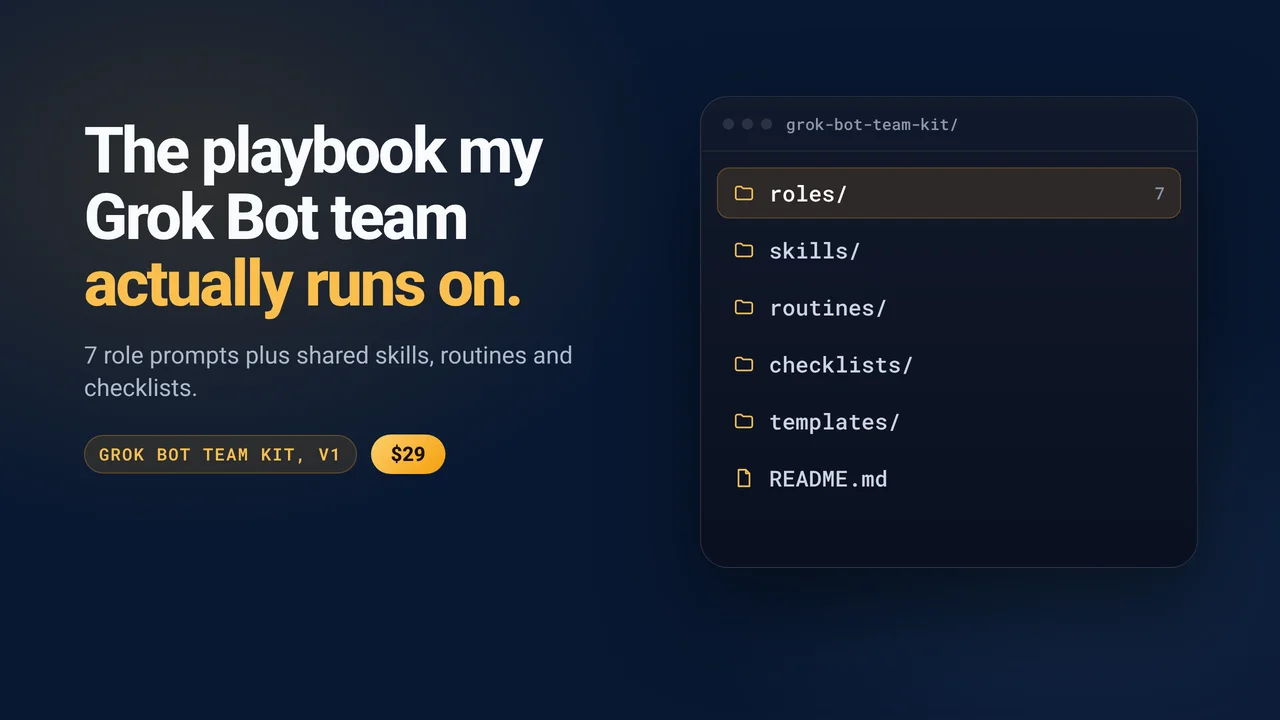The image size is (1280, 720).
Task: Click the folder icon beside templates/
Action: 743,421
